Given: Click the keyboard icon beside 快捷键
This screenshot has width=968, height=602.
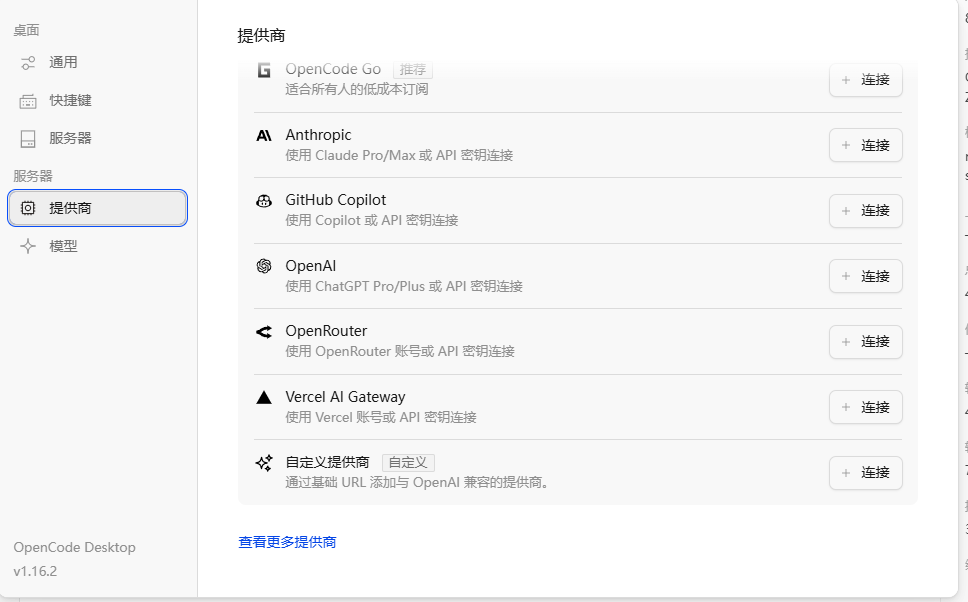Looking at the screenshot, I should point(28,101).
